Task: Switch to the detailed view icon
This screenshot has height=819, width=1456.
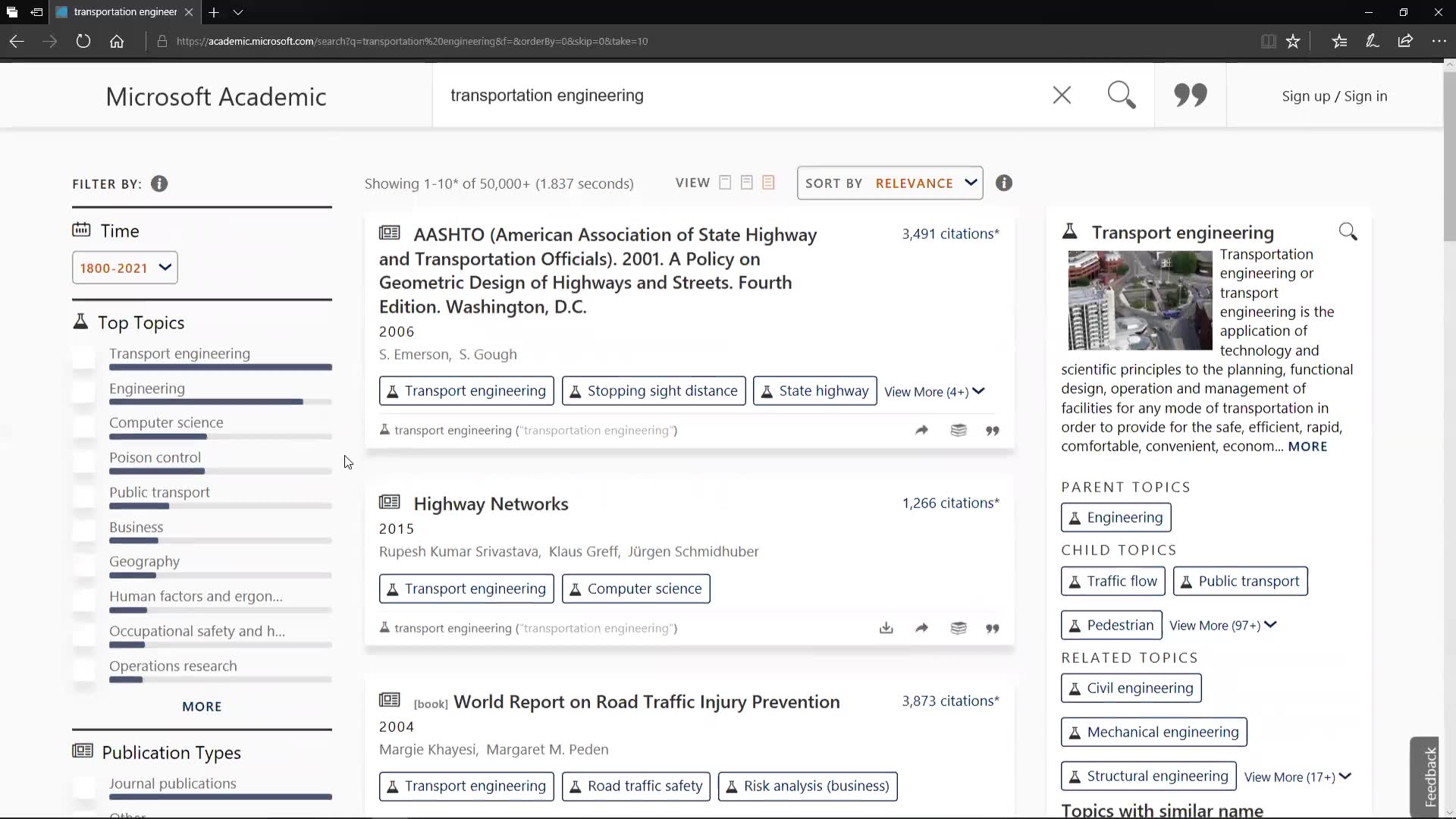Action: pyautogui.click(x=768, y=183)
